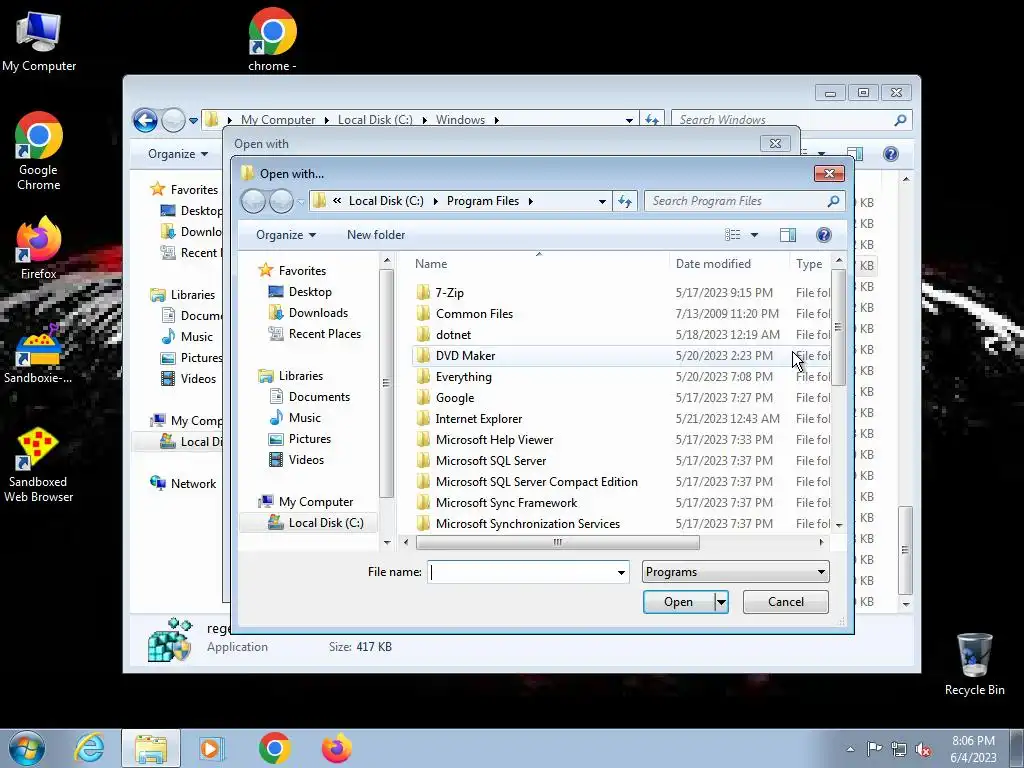Open the 7-Zip folder
Image resolution: width=1024 pixels, height=768 pixels.
pyautogui.click(x=449, y=293)
